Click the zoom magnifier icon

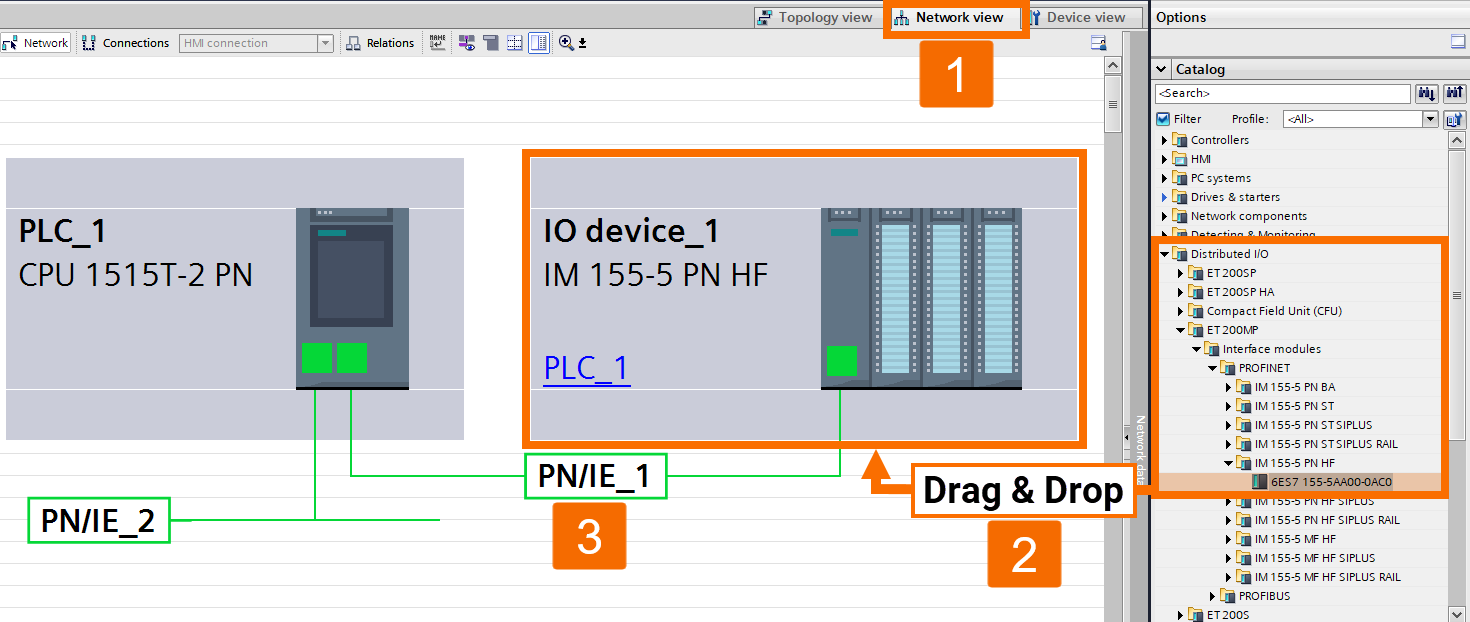[x=566, y=43]
